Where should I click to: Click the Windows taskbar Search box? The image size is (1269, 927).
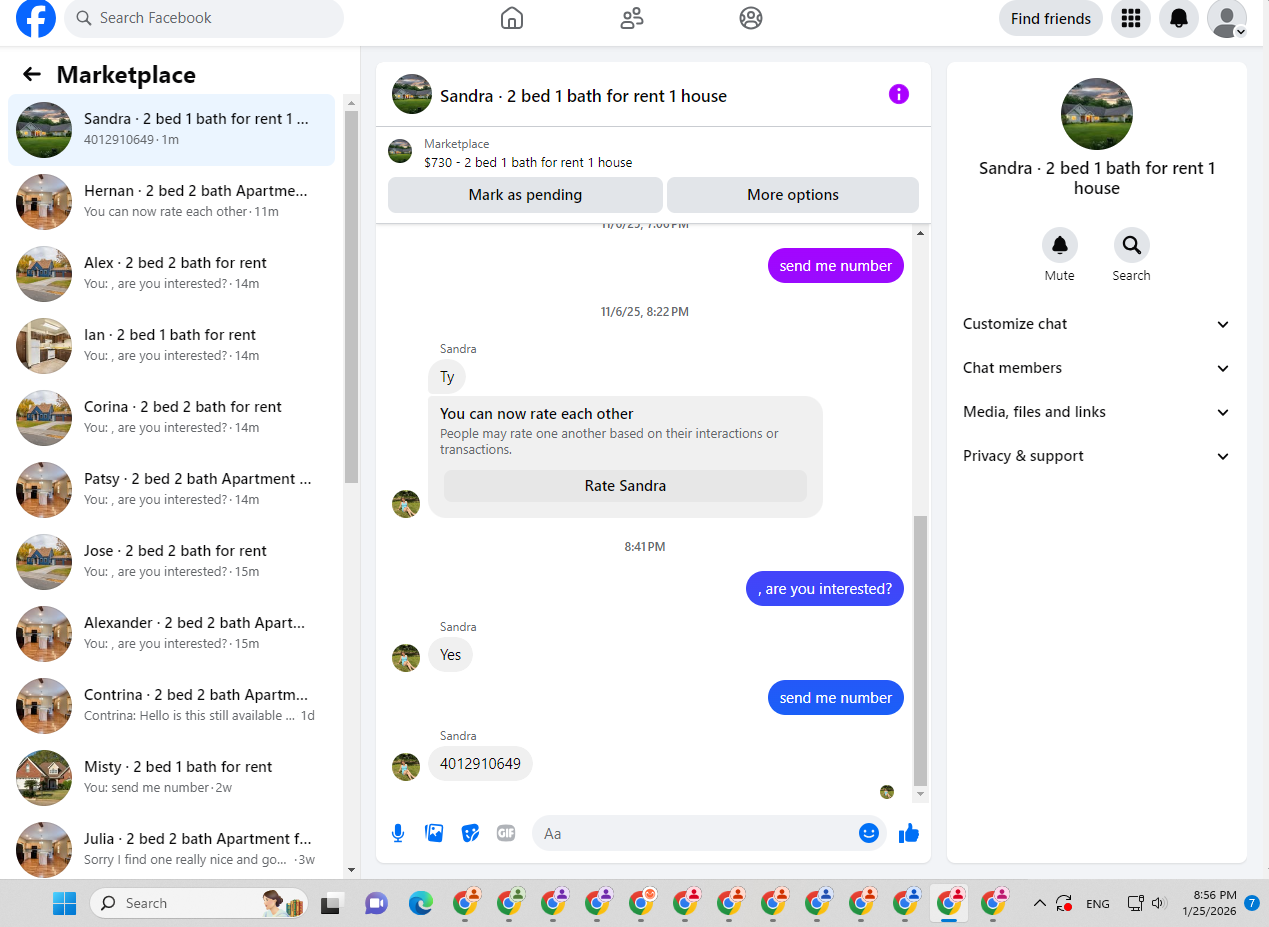[198, 904]
